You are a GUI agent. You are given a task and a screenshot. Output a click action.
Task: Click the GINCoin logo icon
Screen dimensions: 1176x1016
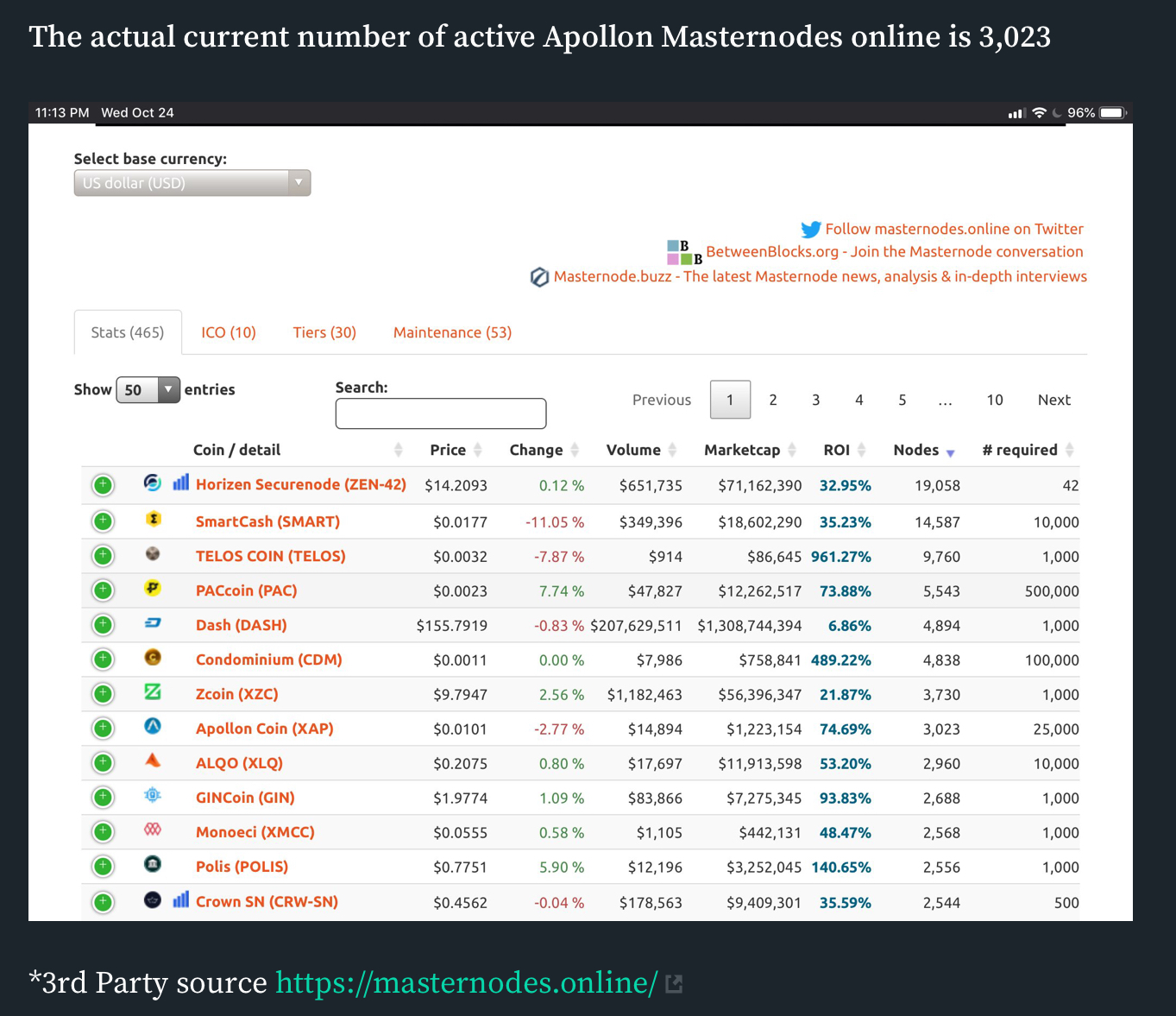coord(153,795)
